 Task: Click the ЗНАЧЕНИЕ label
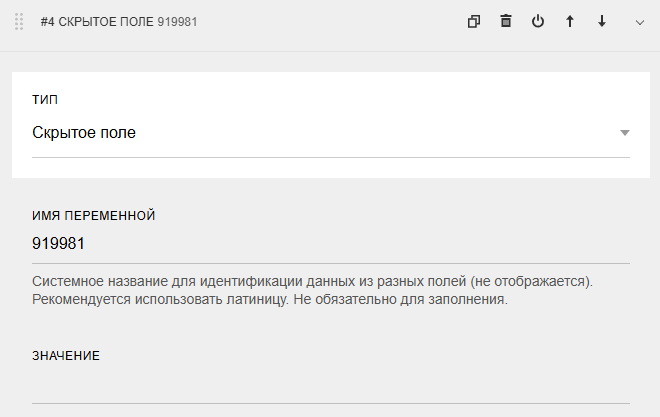click(66, 355)
